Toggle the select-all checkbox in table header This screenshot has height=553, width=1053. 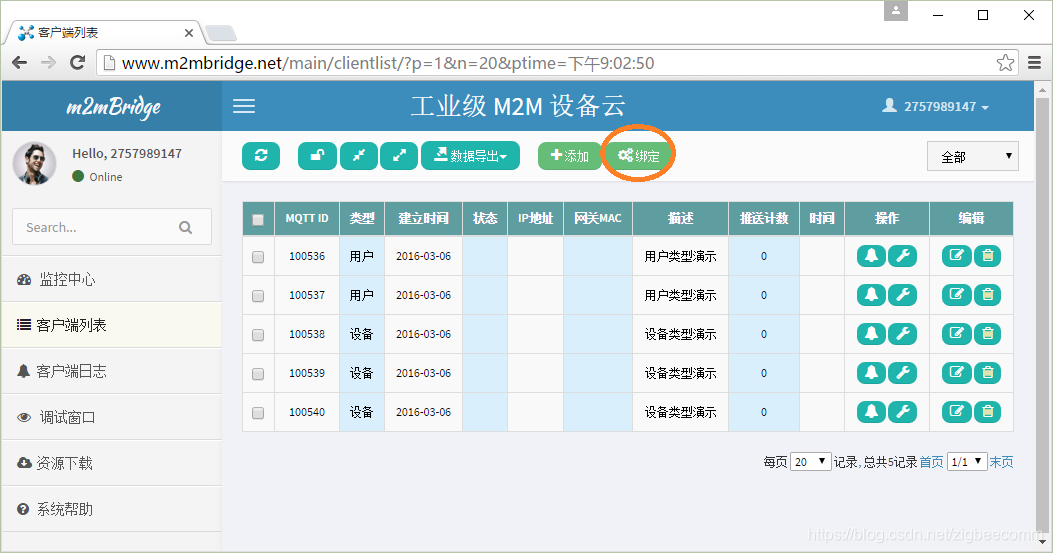pos(258,220)
